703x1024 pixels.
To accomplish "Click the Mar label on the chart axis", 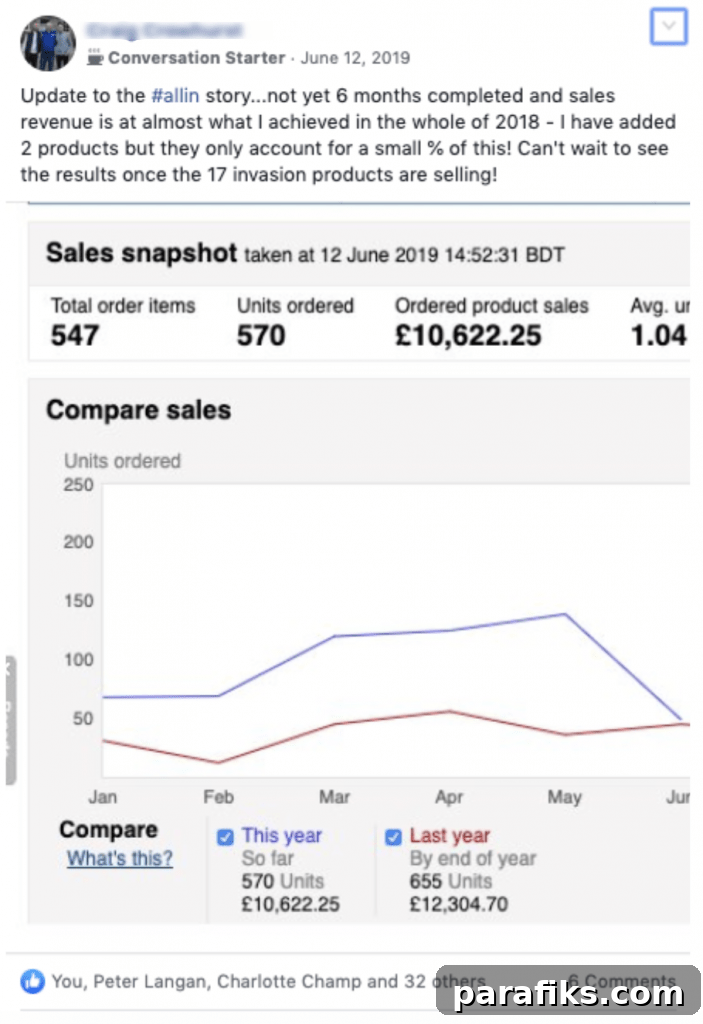I will pos(334,797).
